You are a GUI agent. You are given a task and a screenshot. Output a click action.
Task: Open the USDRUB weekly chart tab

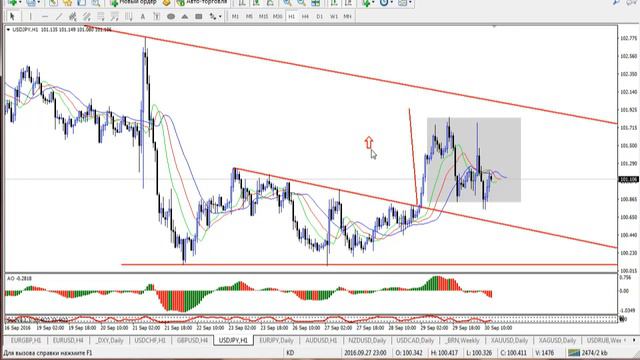[x=603, y=340]
